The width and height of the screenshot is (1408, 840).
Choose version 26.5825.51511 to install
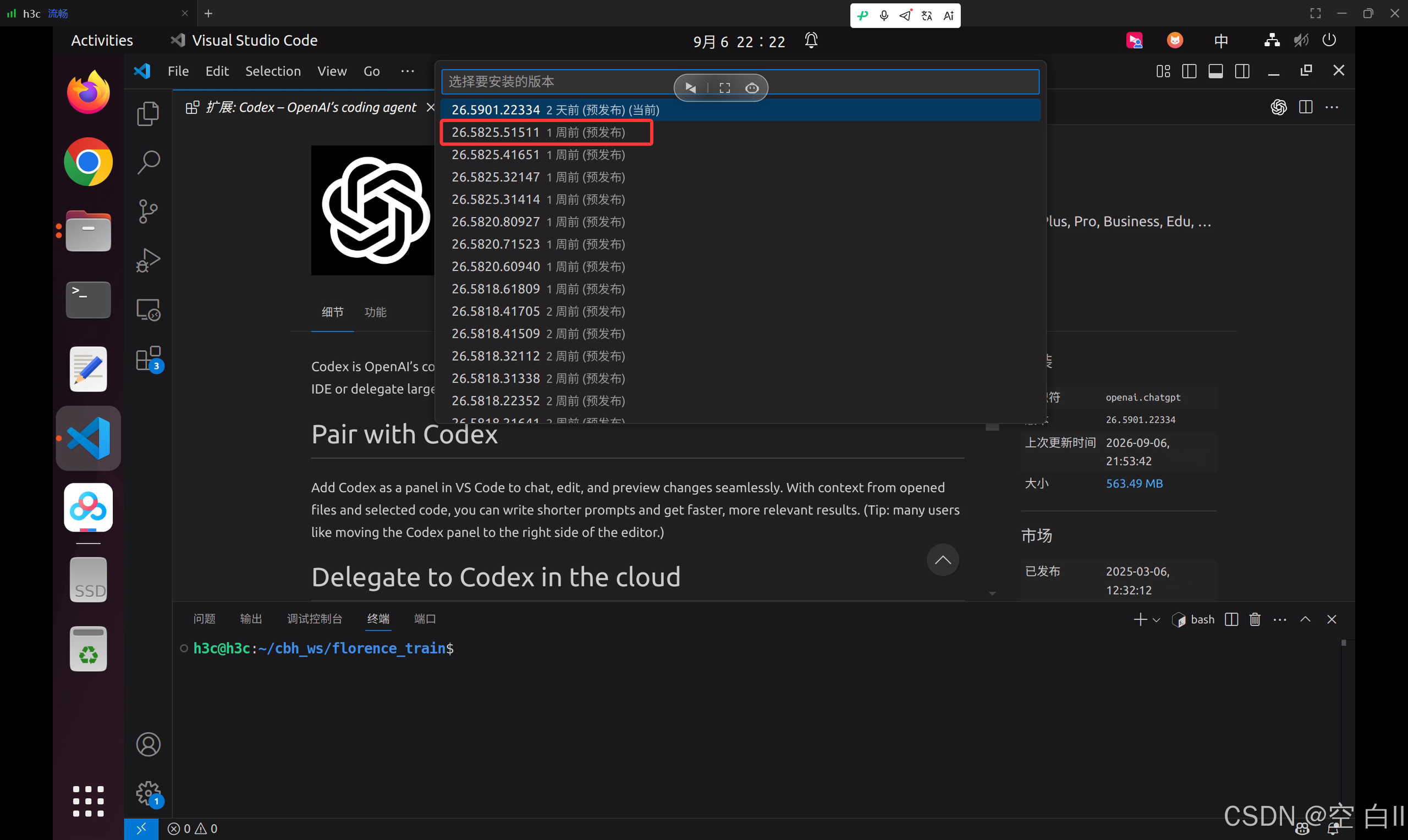[x=740, y=132]
